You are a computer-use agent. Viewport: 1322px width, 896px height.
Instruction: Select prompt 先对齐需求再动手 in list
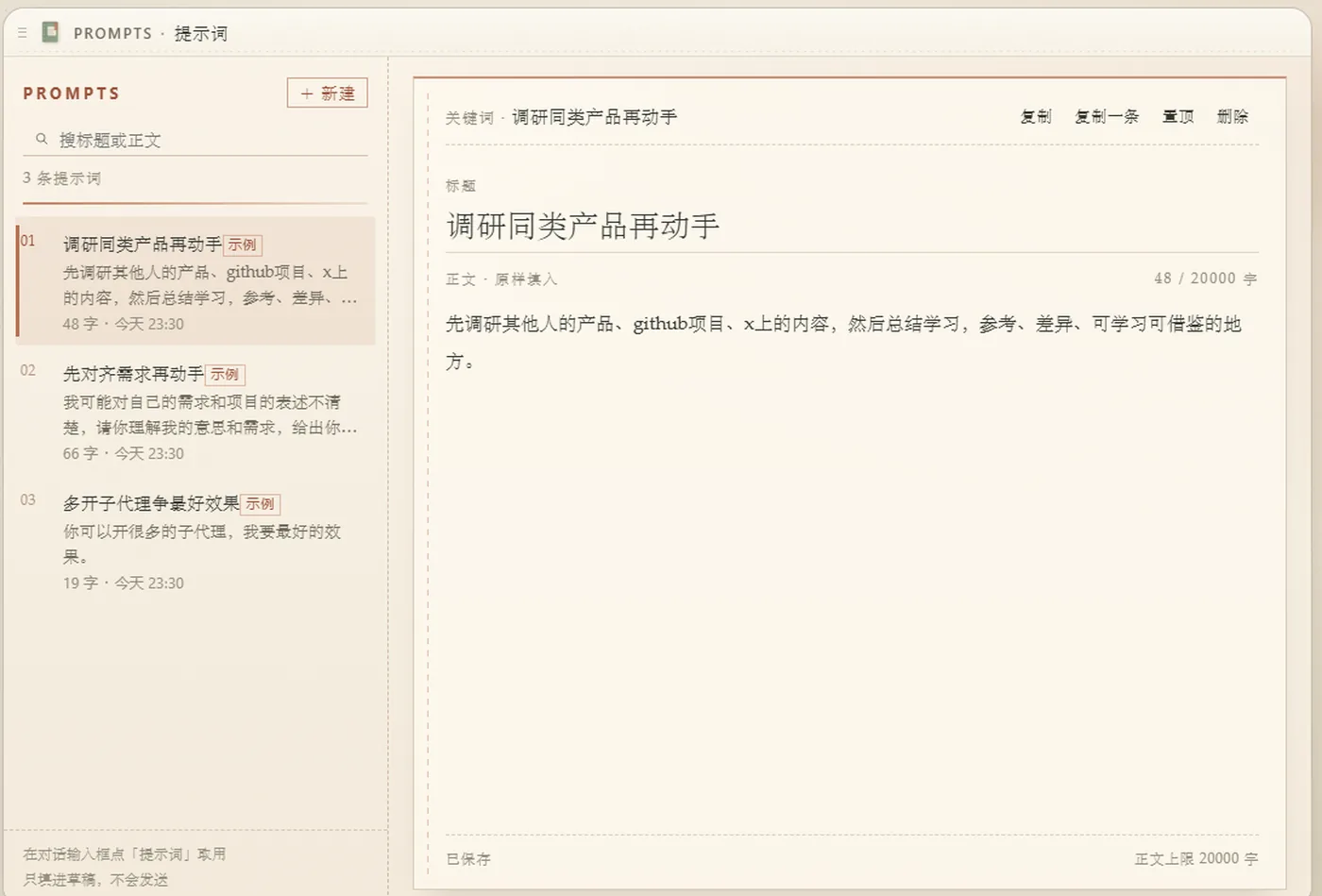click(x=195, y=411)
